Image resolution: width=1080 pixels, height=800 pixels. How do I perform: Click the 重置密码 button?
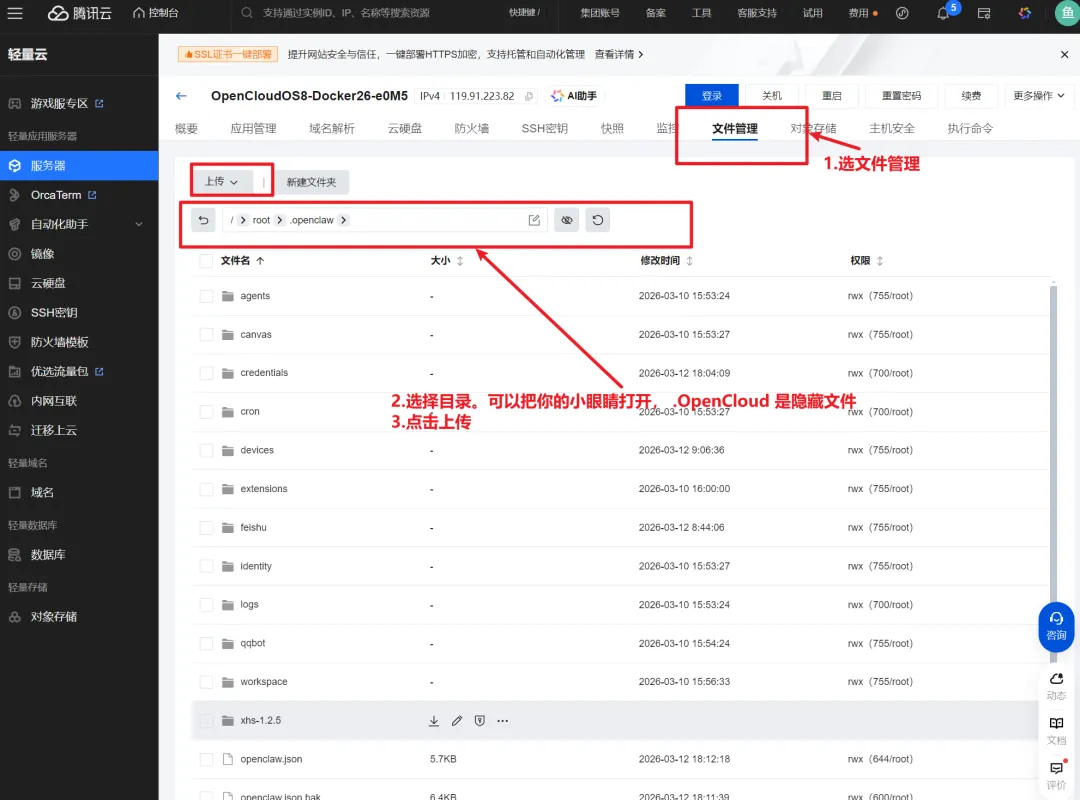click(x=901, y=96)
